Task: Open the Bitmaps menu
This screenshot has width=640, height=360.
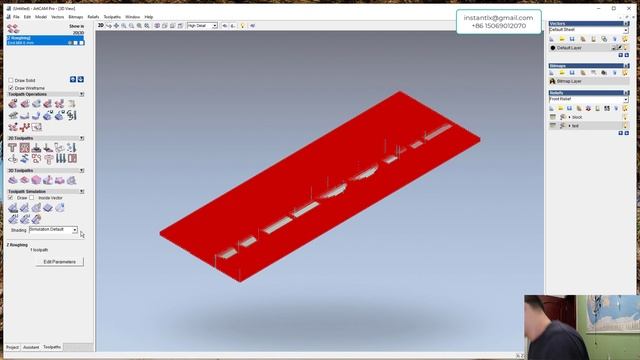Action: point(76,17)
